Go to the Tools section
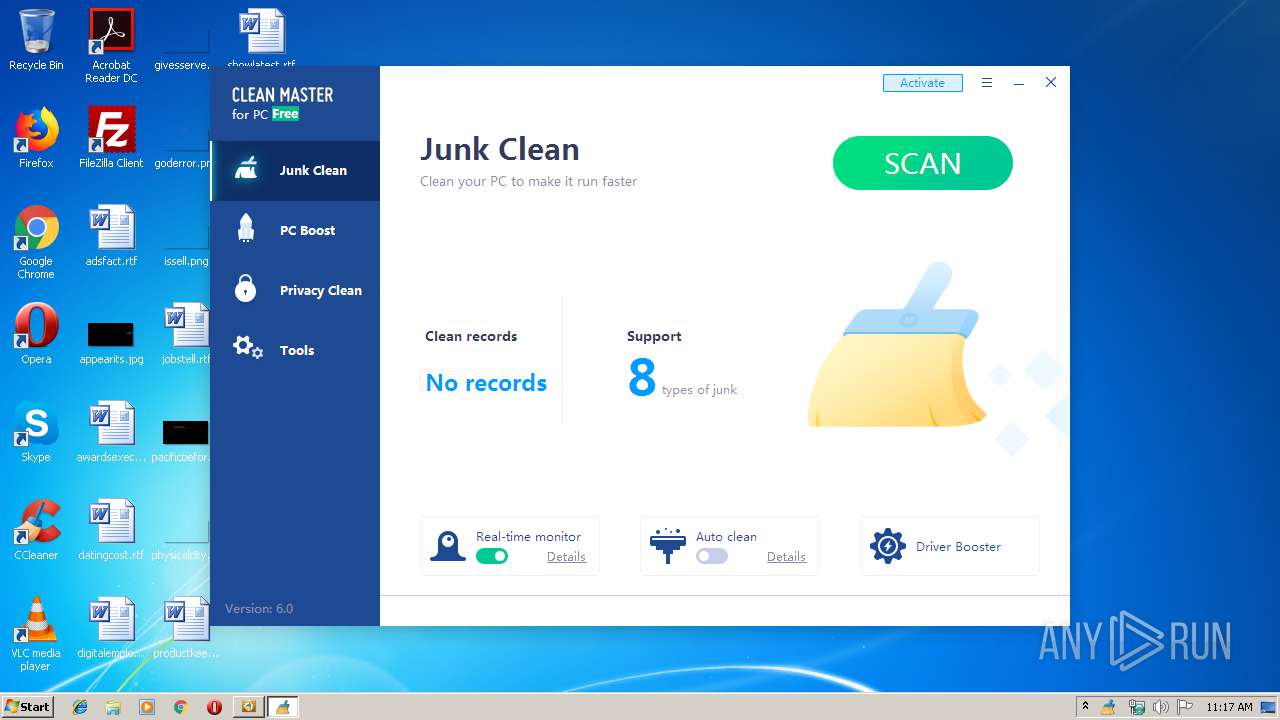Screen dimensions: 1280x720 (x=295, y=350)
